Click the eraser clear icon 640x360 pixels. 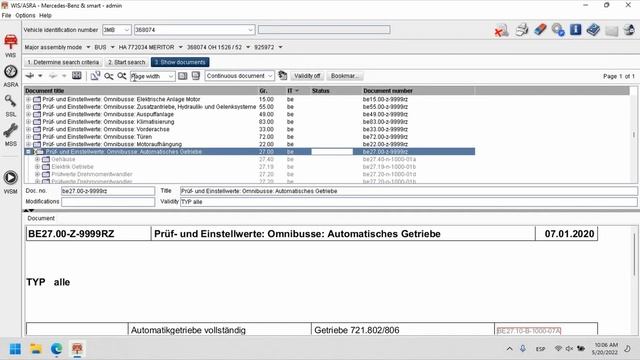coord(540,30)
